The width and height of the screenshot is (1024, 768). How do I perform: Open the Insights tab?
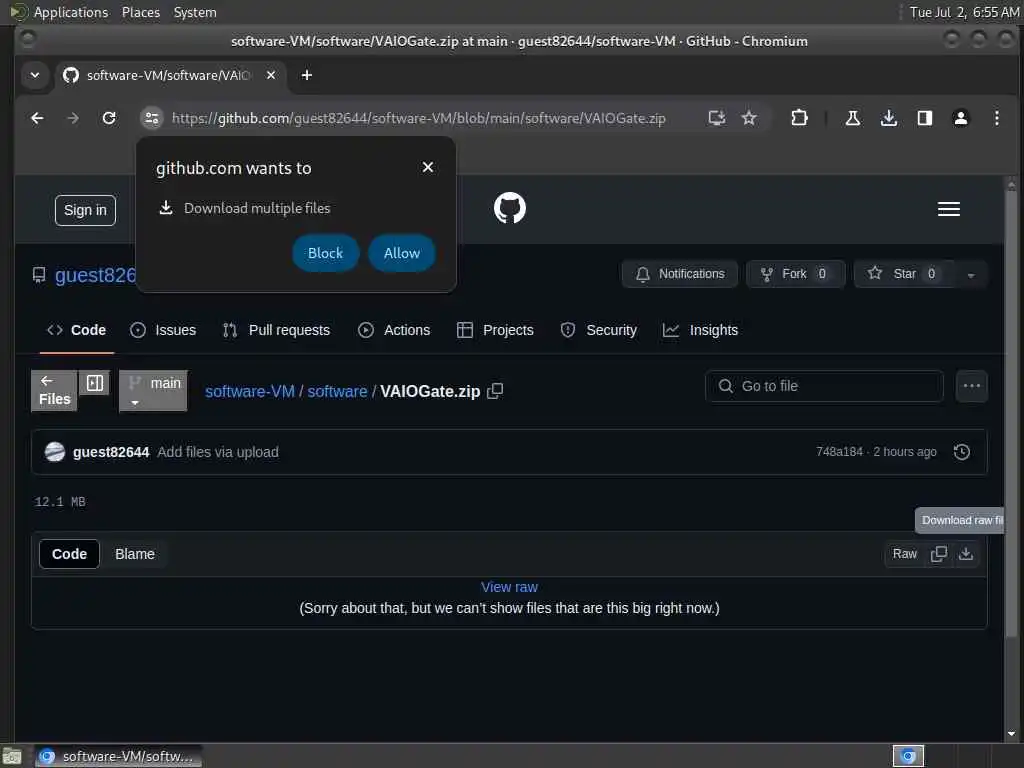[x=701, y=330]
